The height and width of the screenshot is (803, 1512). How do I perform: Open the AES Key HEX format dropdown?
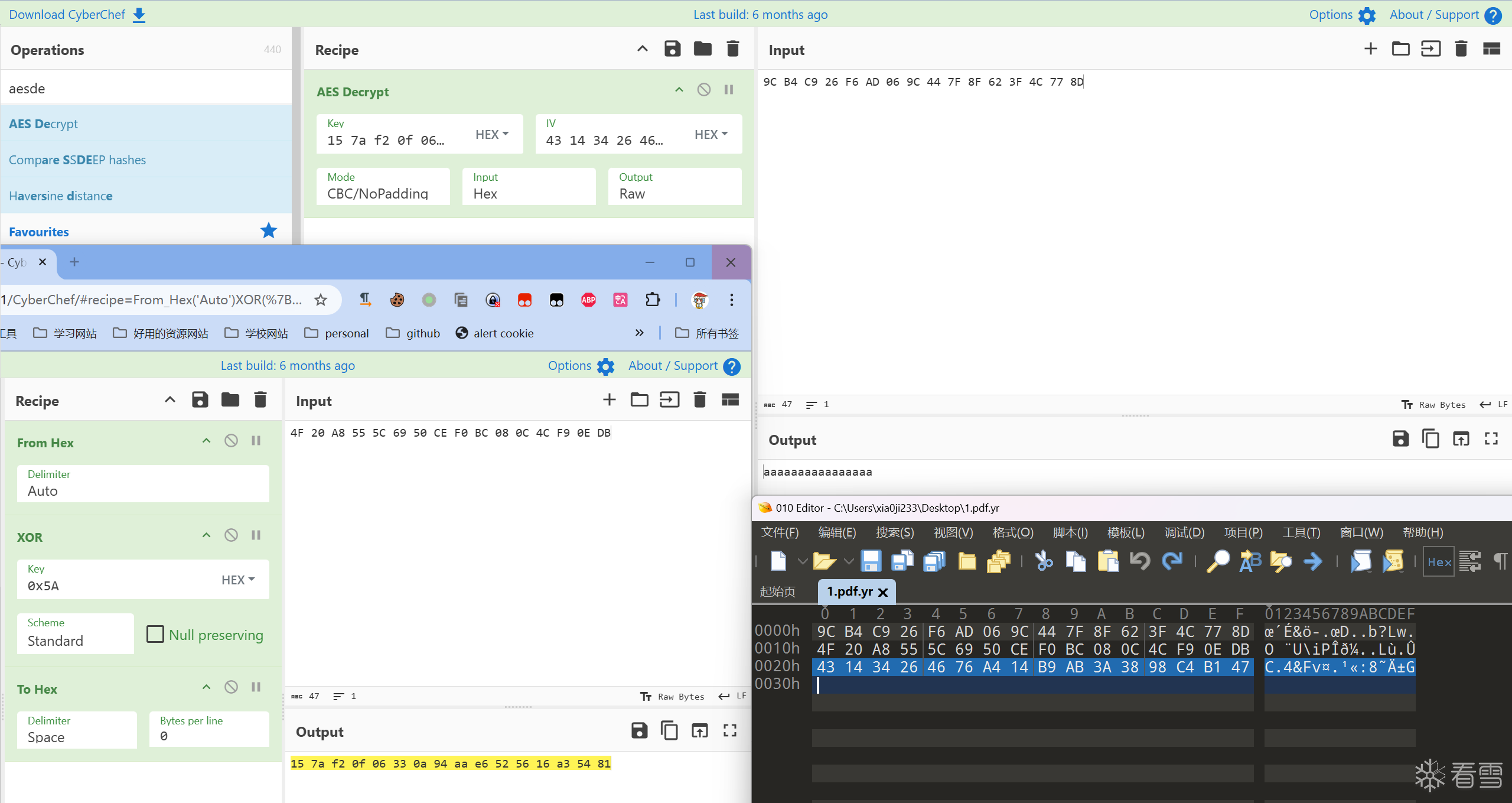pos(492,135)
